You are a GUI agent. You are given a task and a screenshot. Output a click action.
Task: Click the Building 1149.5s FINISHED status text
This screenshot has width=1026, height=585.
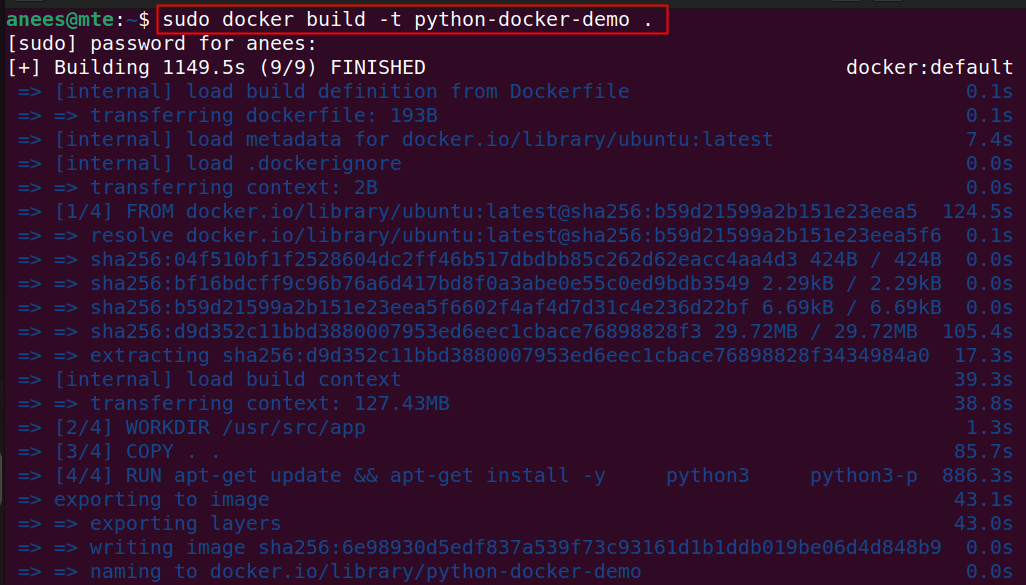(x=240, y=68)
